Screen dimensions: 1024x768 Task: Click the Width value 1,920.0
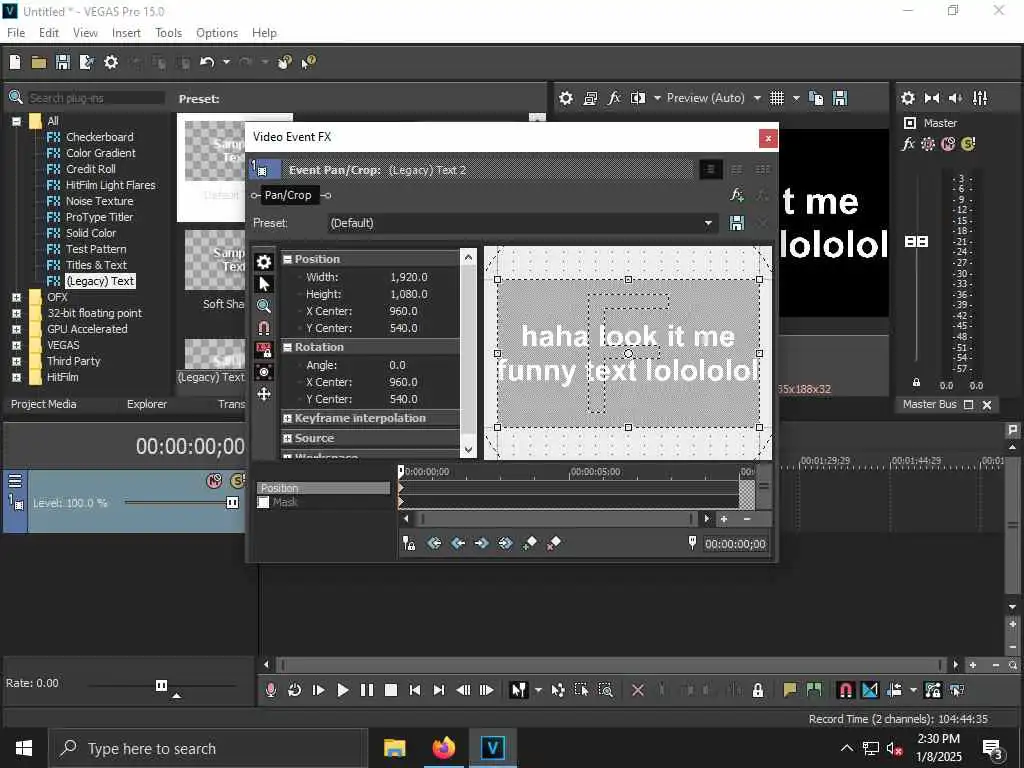tap(409, 278)
